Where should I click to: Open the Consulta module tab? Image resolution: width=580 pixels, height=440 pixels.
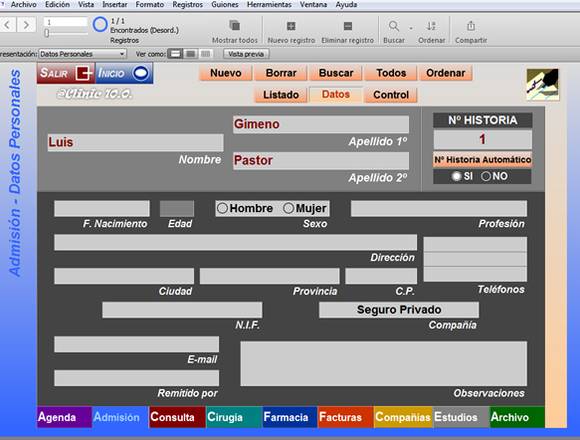(177, 417)
